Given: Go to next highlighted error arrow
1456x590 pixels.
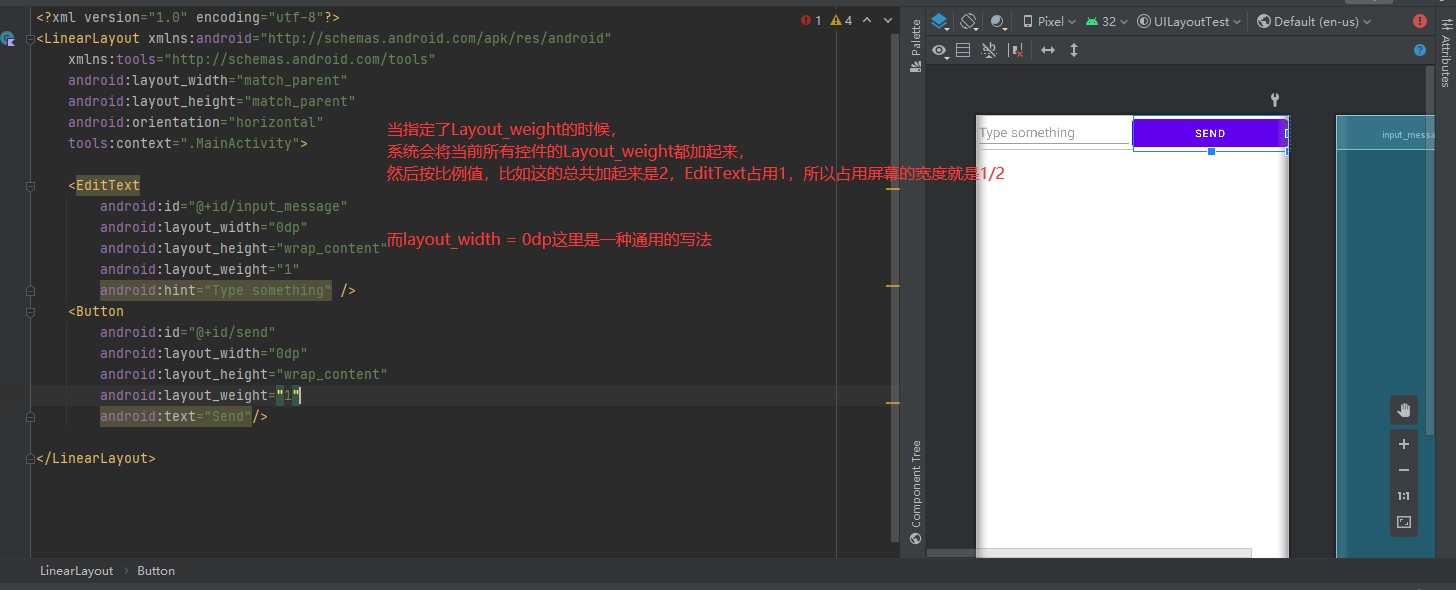Looking at the screenshot, I should coord(887,20).
